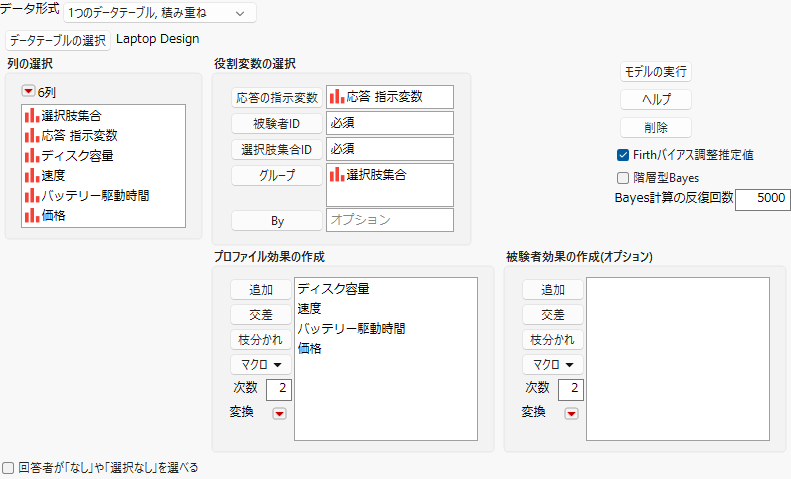791x479 pixels.
Task: Open the マクロ dropdown in 被験者効果の作成
Action: pyautogui.click(x=553, y=365)
